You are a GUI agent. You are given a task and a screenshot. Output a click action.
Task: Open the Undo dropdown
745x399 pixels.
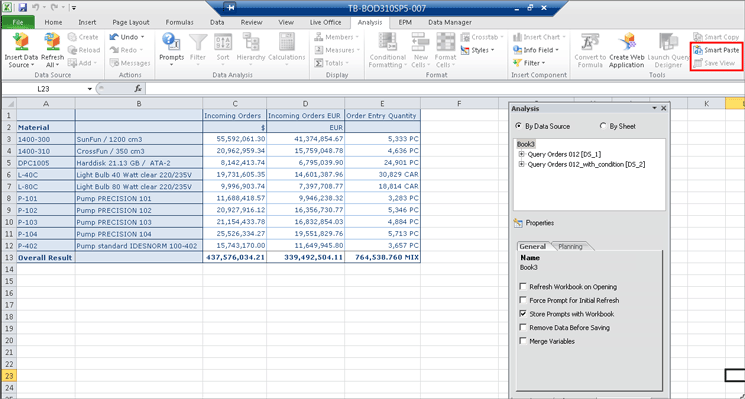click(x=143, y=37)
